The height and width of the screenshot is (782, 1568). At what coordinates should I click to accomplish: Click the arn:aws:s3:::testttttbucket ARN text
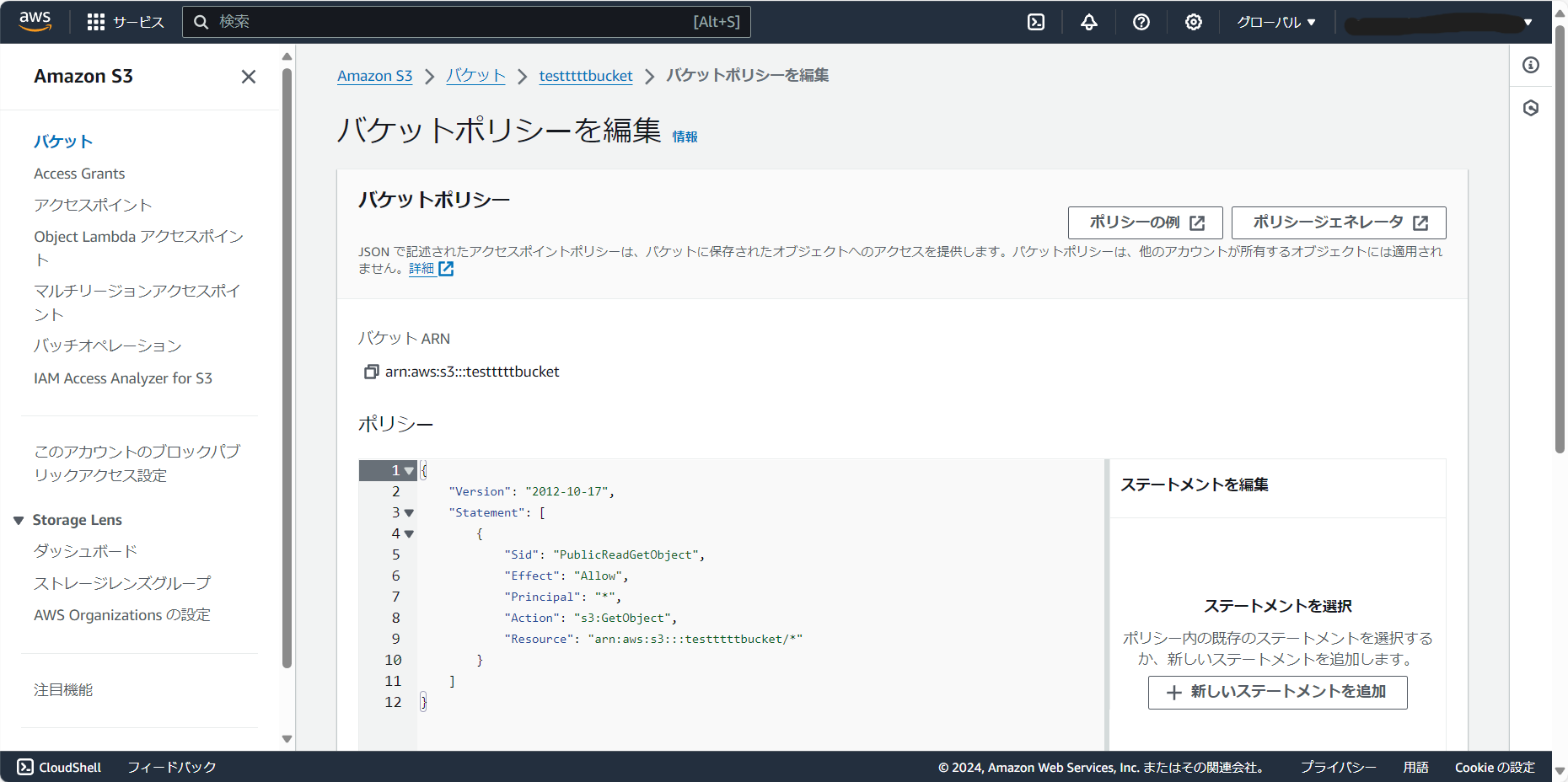click(x=472, y=372)
